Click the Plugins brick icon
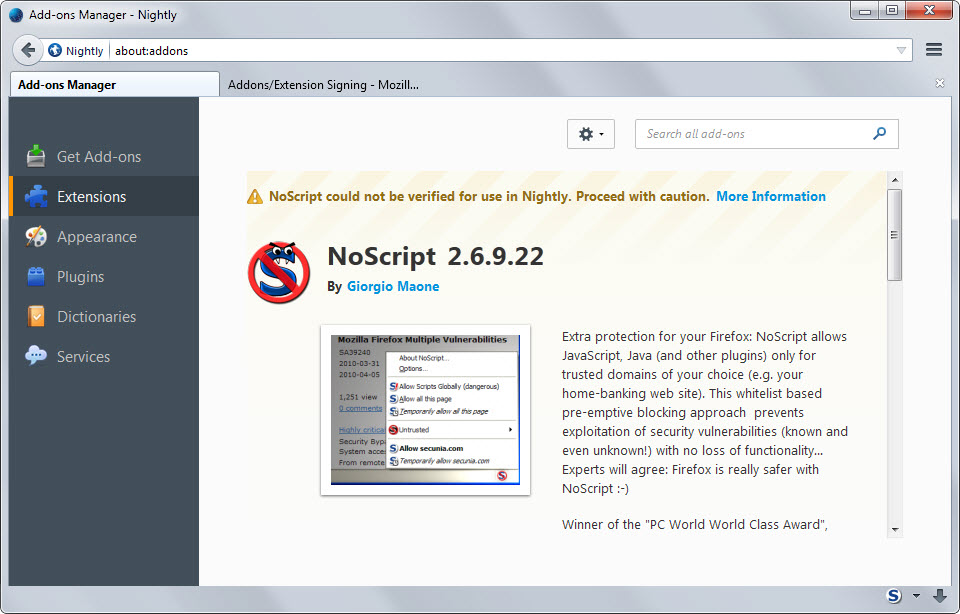The height and width of the screenshot is (614, 960). tap(36, 277)
